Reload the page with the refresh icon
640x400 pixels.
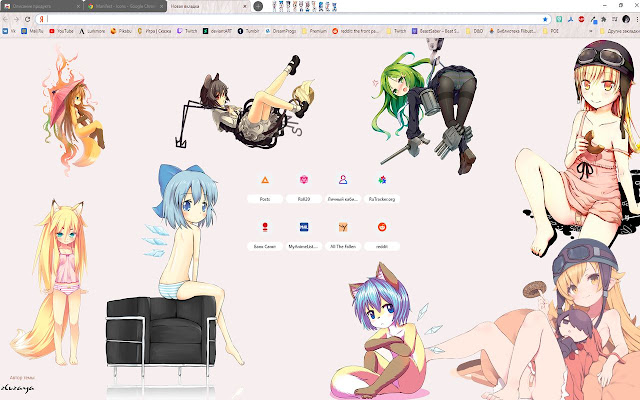pyautogui.click(x=27, y=19)
